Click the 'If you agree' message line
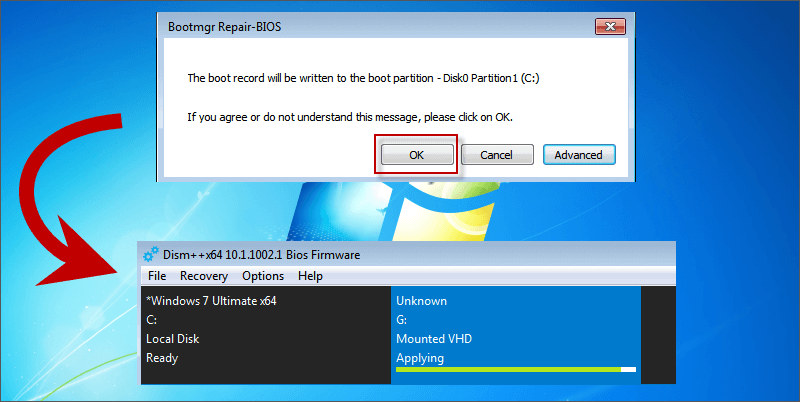Screen dimensions: 800x402 [x=350, y=117]
